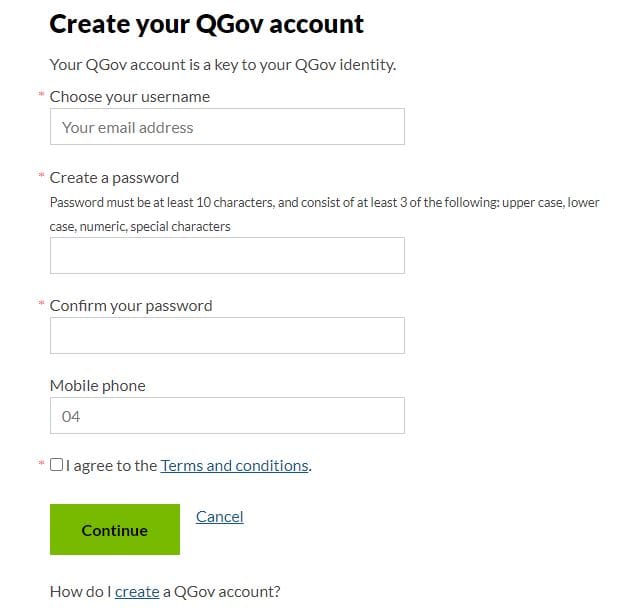This screenshot has width=619, height=611.
Task: Click the red asterisk next to agreement checkbox
Action: click(x=41, y=463)
